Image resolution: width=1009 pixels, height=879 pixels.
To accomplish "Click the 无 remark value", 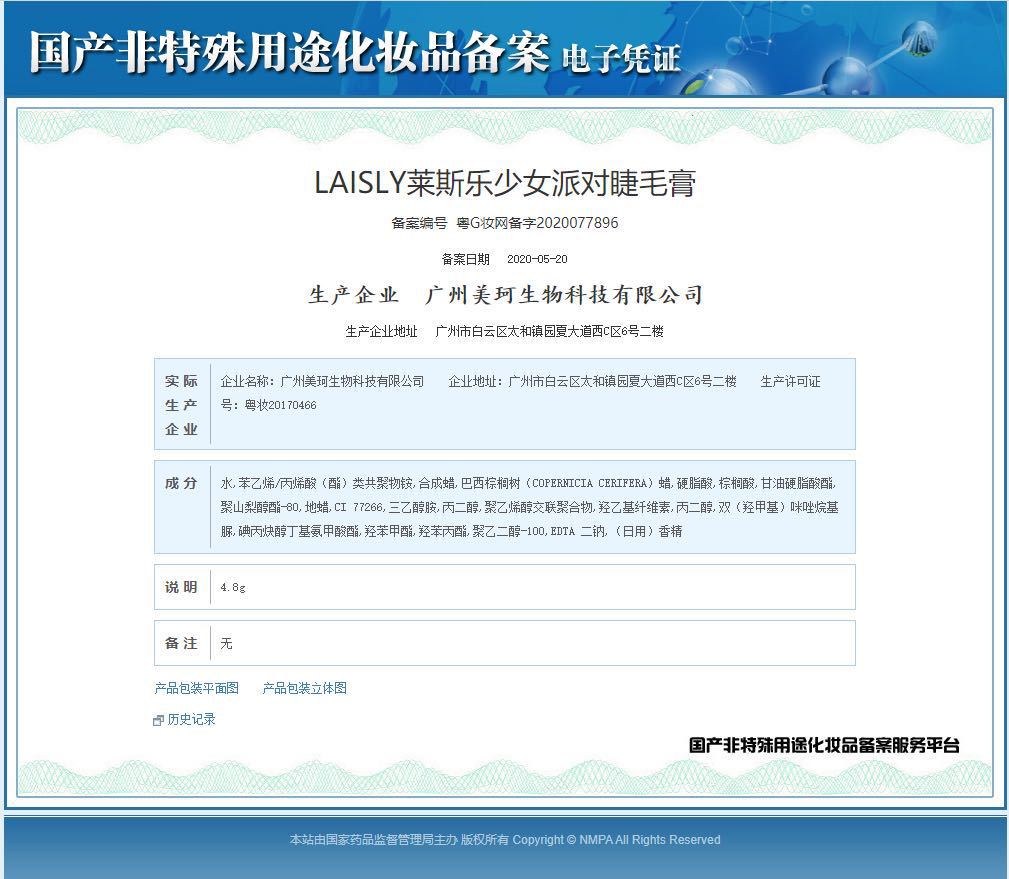I will coord(227,643).
